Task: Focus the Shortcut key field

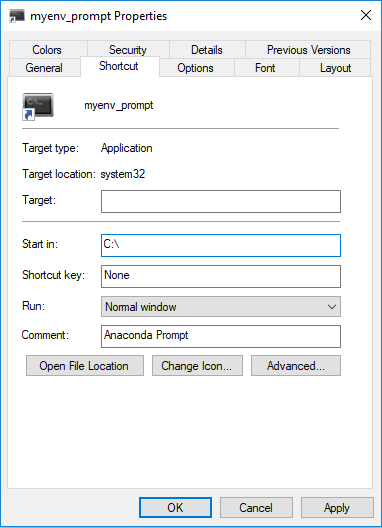Action: point(221,276)
